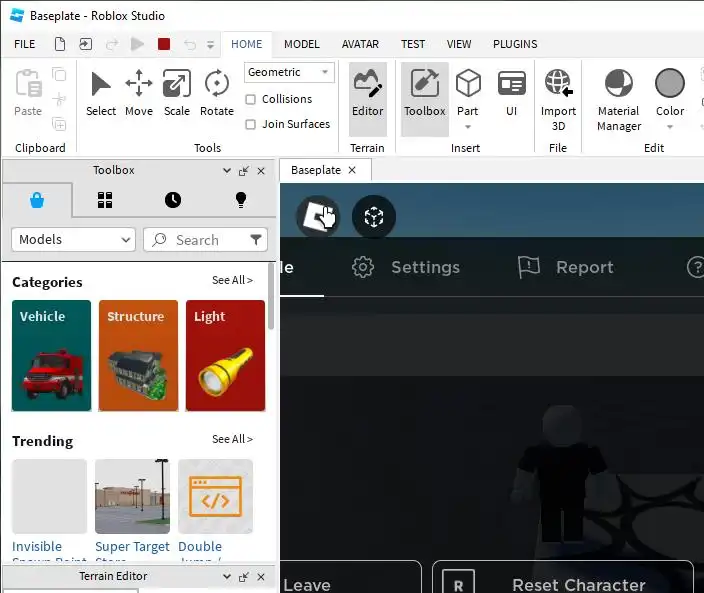This screenshot has width=704, height=593.
Task: Select the Double Jump script thumbnail
Action: tap(216, 496)
